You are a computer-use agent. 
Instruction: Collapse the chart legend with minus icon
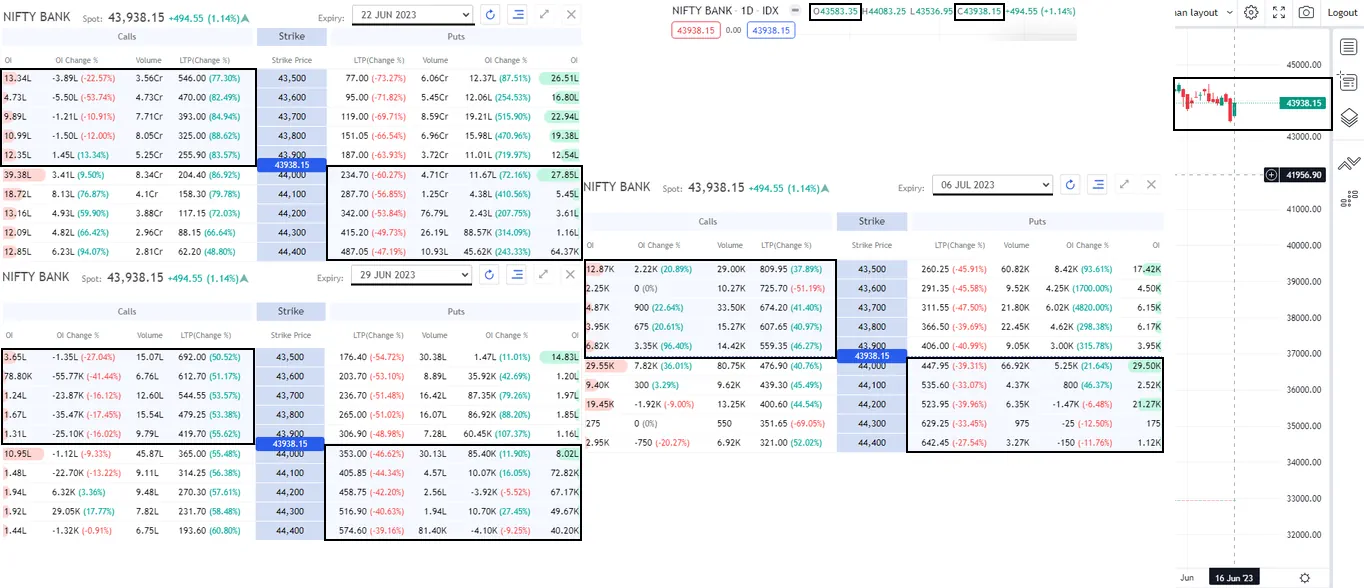click(x=795, y=11)
